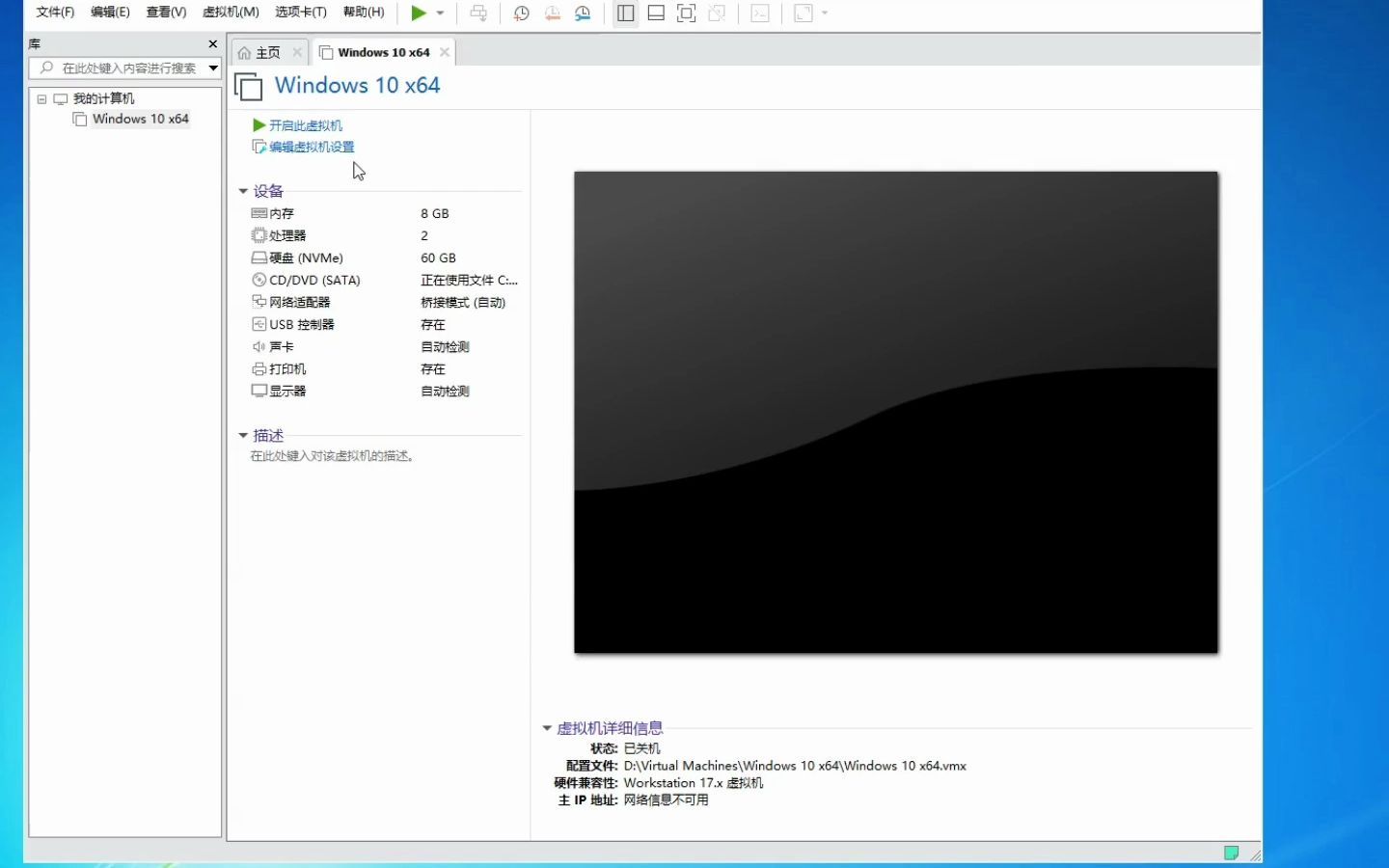Collapse the 设备 devices section
The height and width of the screenshot is (868, 1389).
click(243, 191)
